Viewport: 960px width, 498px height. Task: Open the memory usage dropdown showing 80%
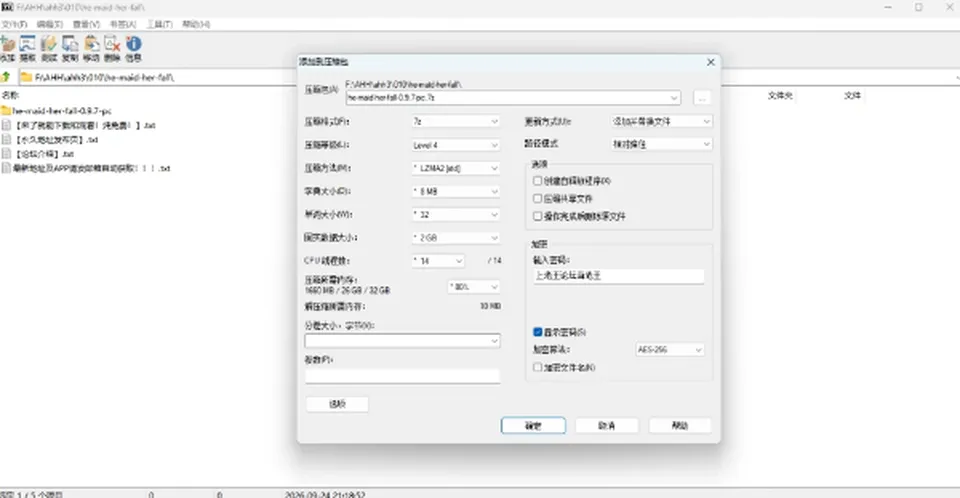pyautogui.click(x=474, y=287)
